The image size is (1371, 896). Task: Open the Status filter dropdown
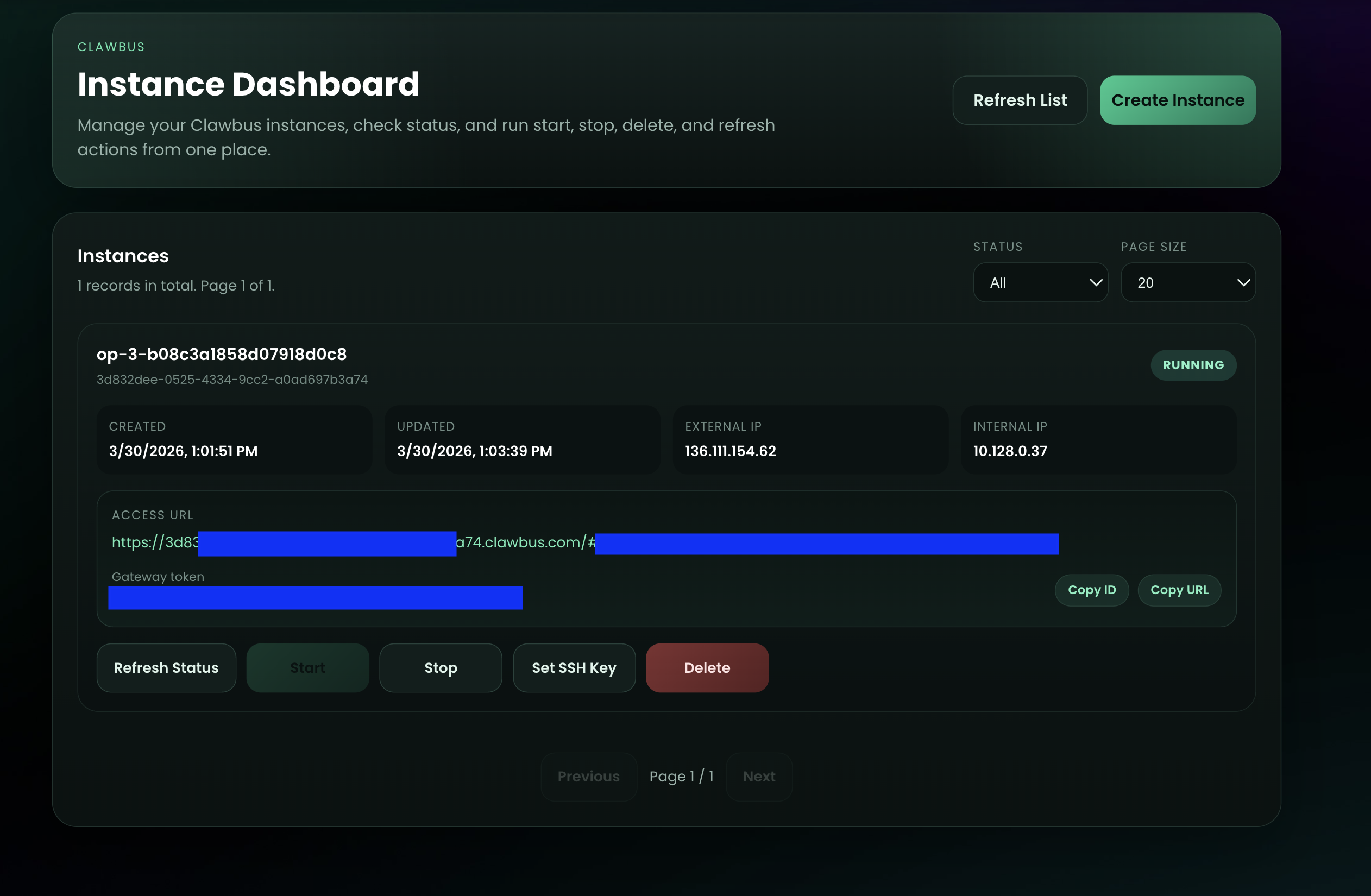[1040, 282]
